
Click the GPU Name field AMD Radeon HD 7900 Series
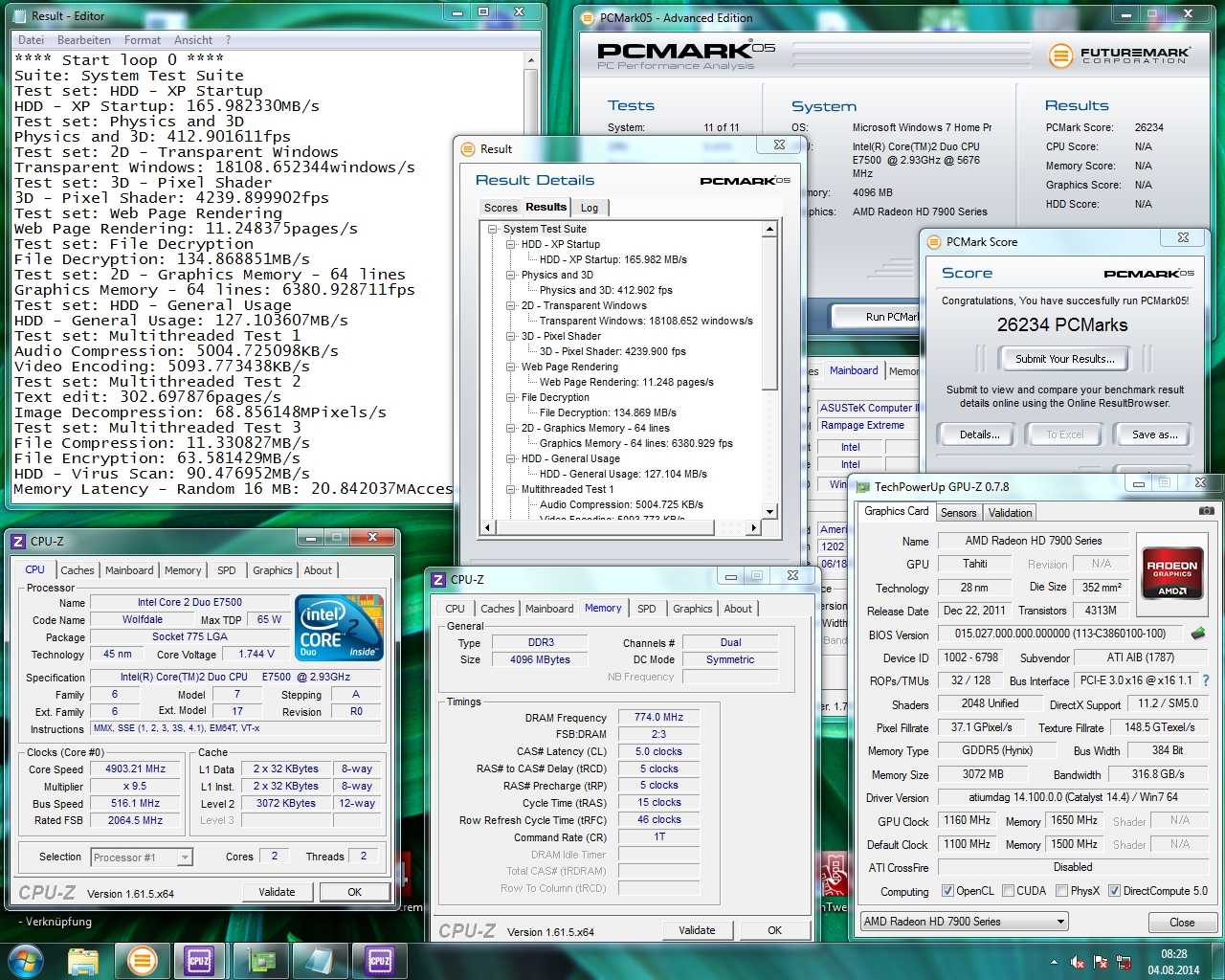1033,541
